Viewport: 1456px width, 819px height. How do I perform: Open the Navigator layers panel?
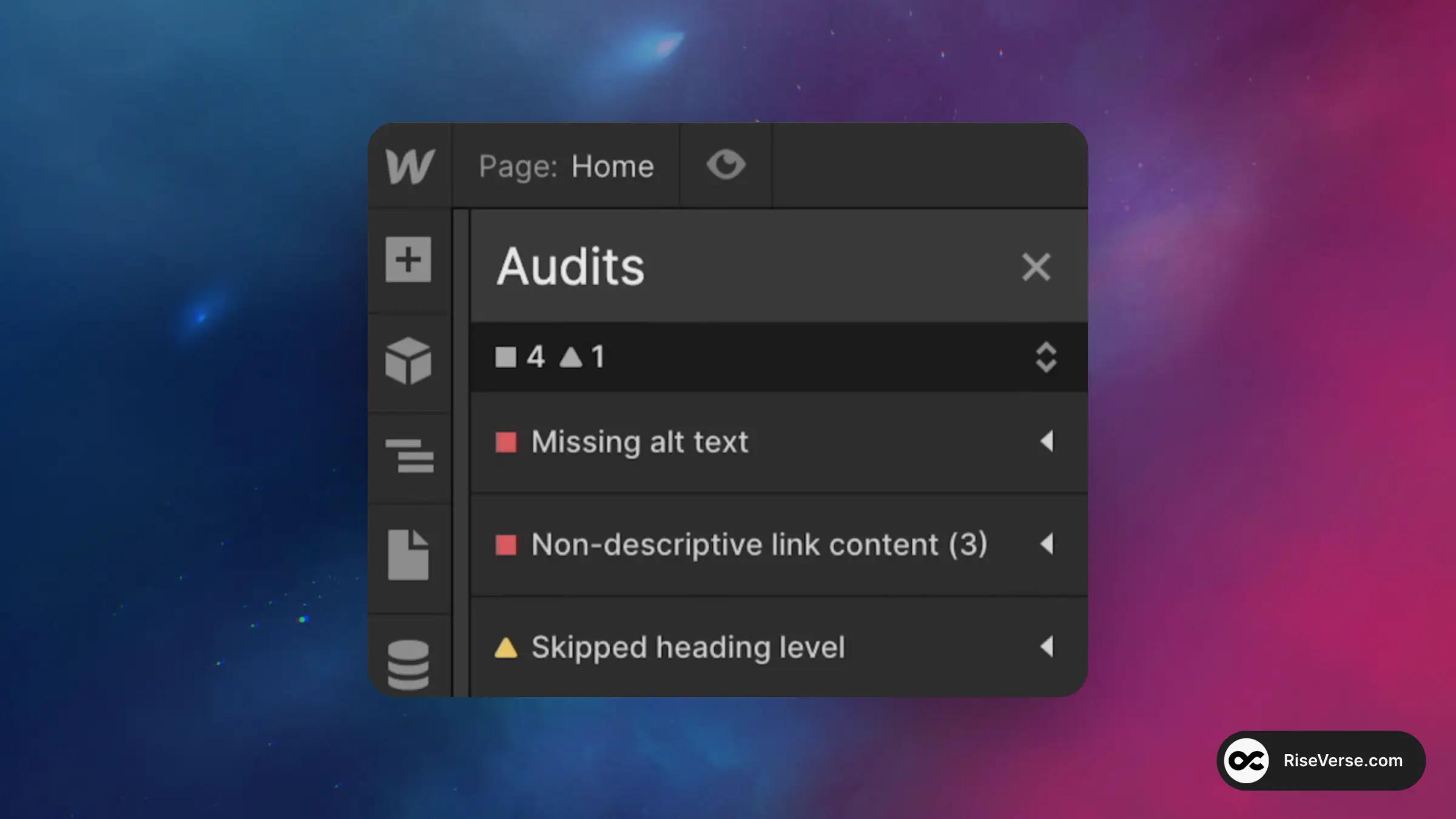coord(410,456)
